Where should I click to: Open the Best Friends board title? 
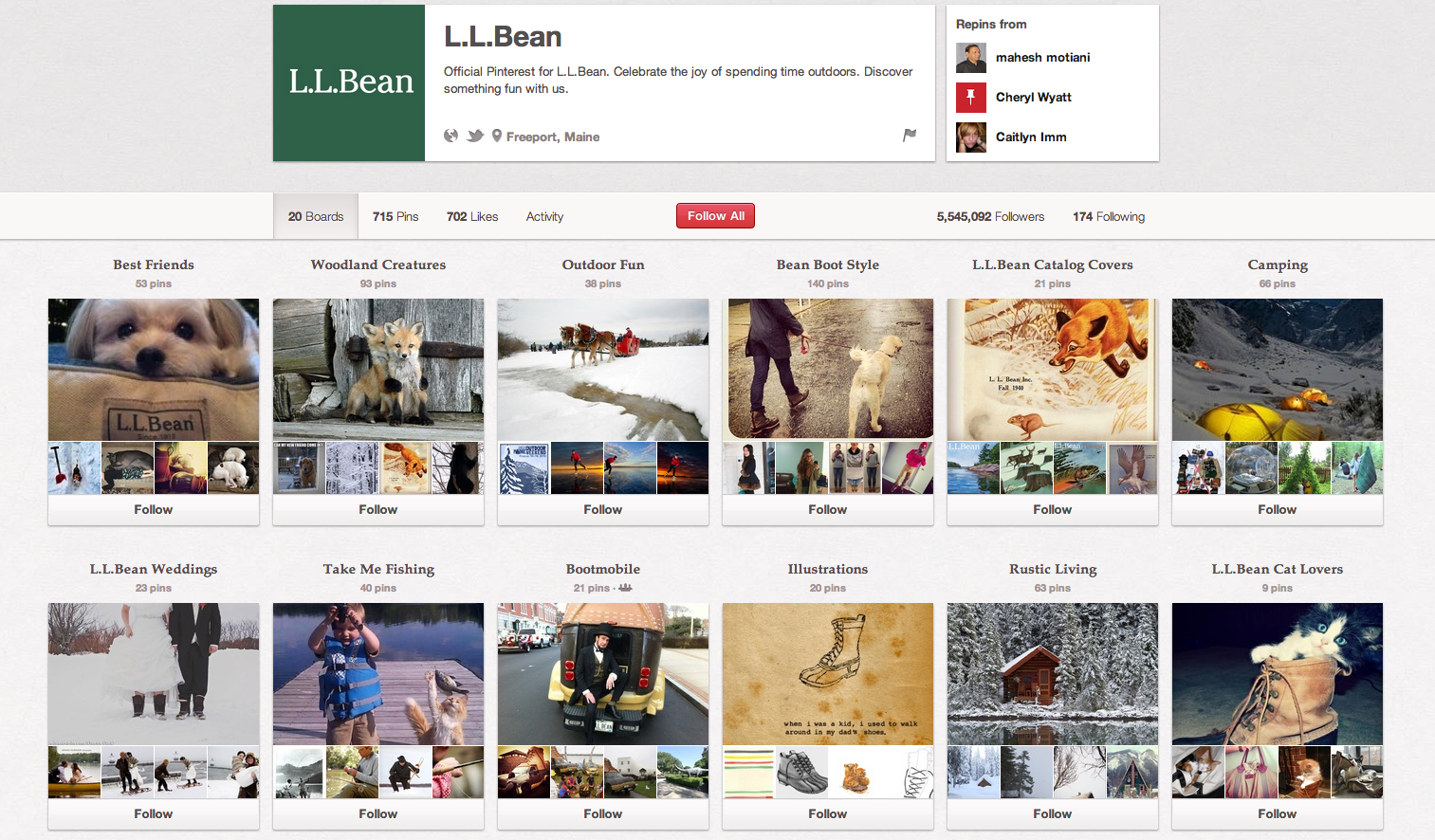(x=154, y=265)
